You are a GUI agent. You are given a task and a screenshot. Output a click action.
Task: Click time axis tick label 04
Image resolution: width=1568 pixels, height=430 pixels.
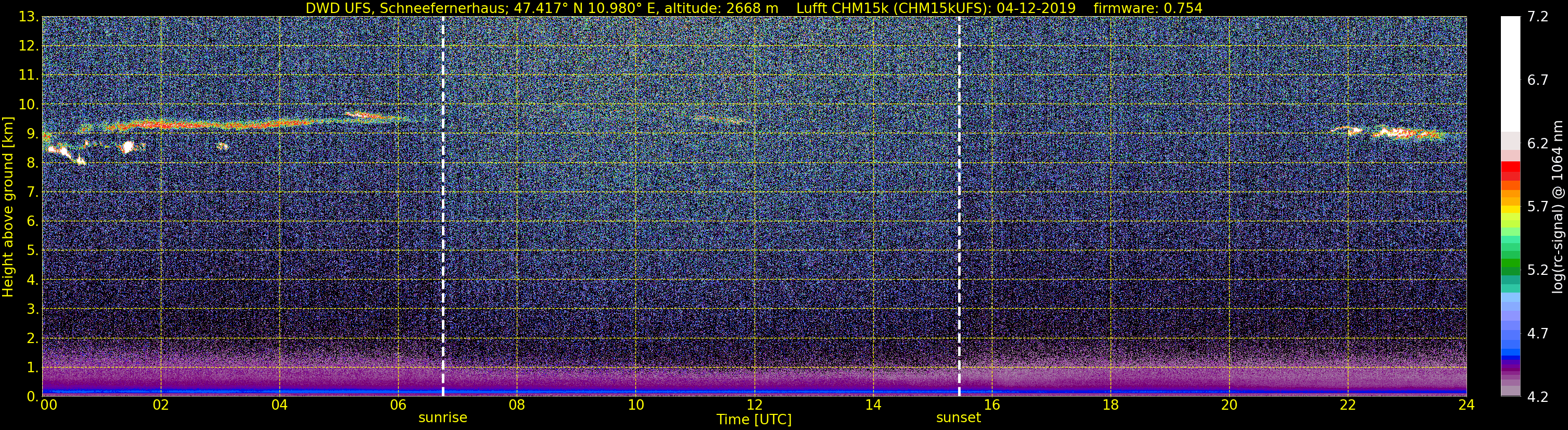click(x=279, y=406)
